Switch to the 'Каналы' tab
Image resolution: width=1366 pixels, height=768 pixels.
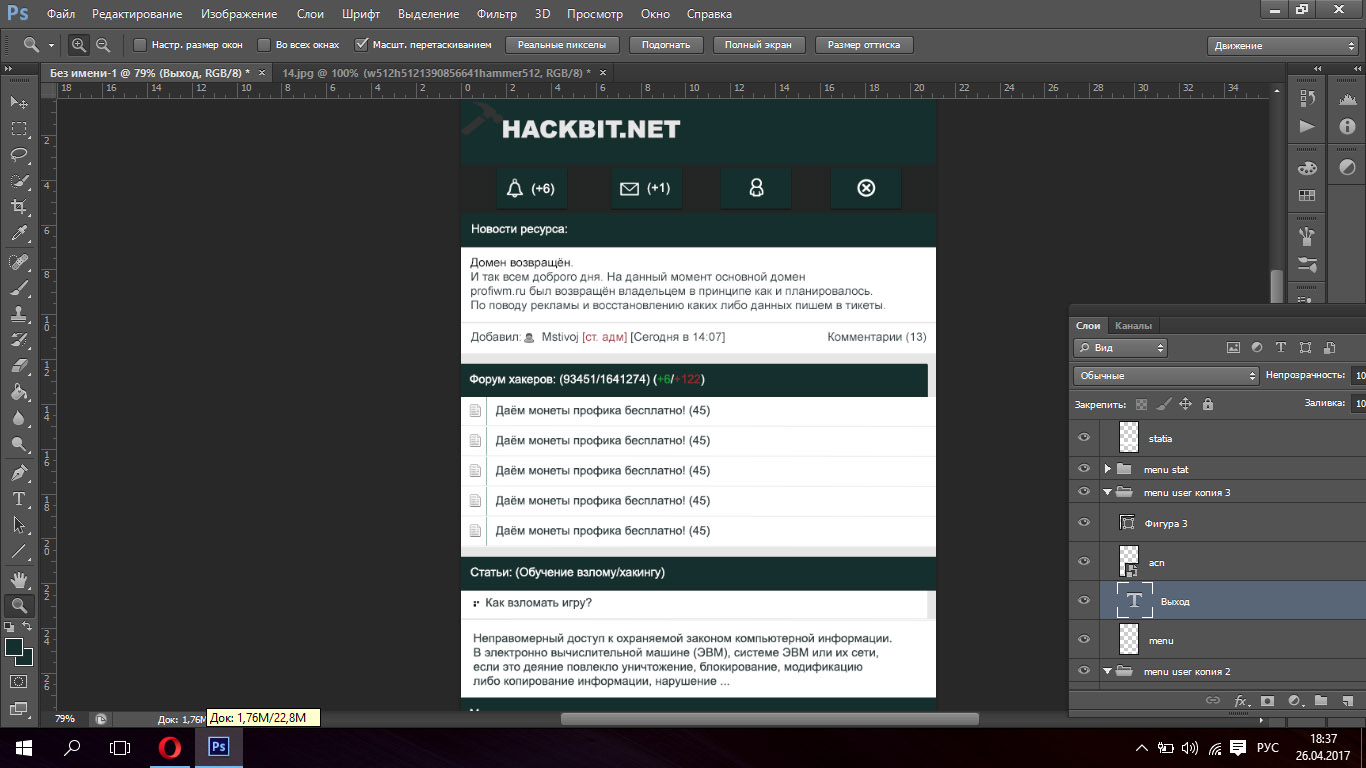tap(1133, 325)
